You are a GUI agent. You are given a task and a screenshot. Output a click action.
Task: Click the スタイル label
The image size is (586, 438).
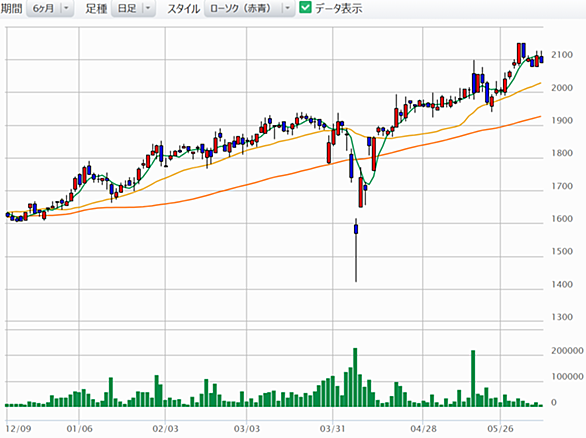click(x=183, y=8)
